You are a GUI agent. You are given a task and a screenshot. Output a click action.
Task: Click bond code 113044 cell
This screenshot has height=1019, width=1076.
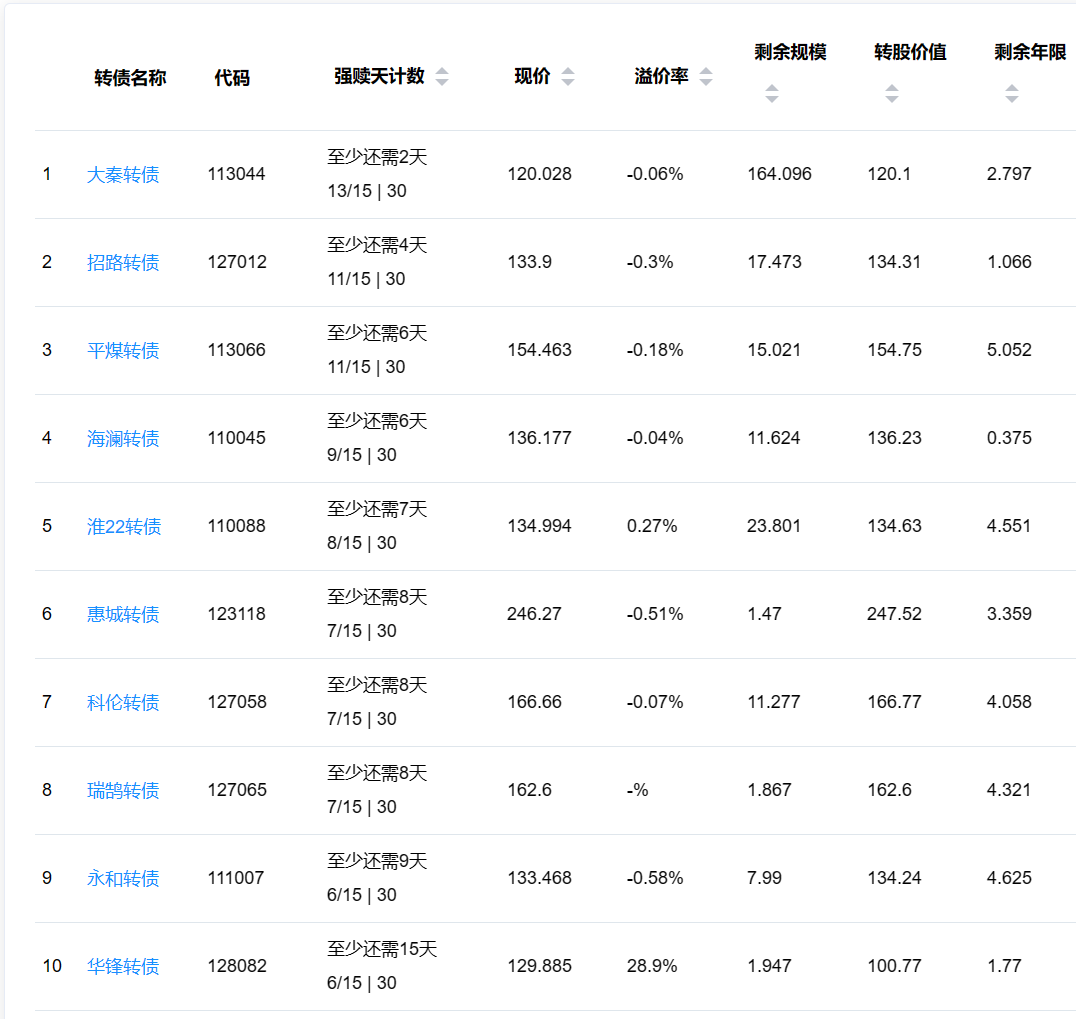[237, 174]
